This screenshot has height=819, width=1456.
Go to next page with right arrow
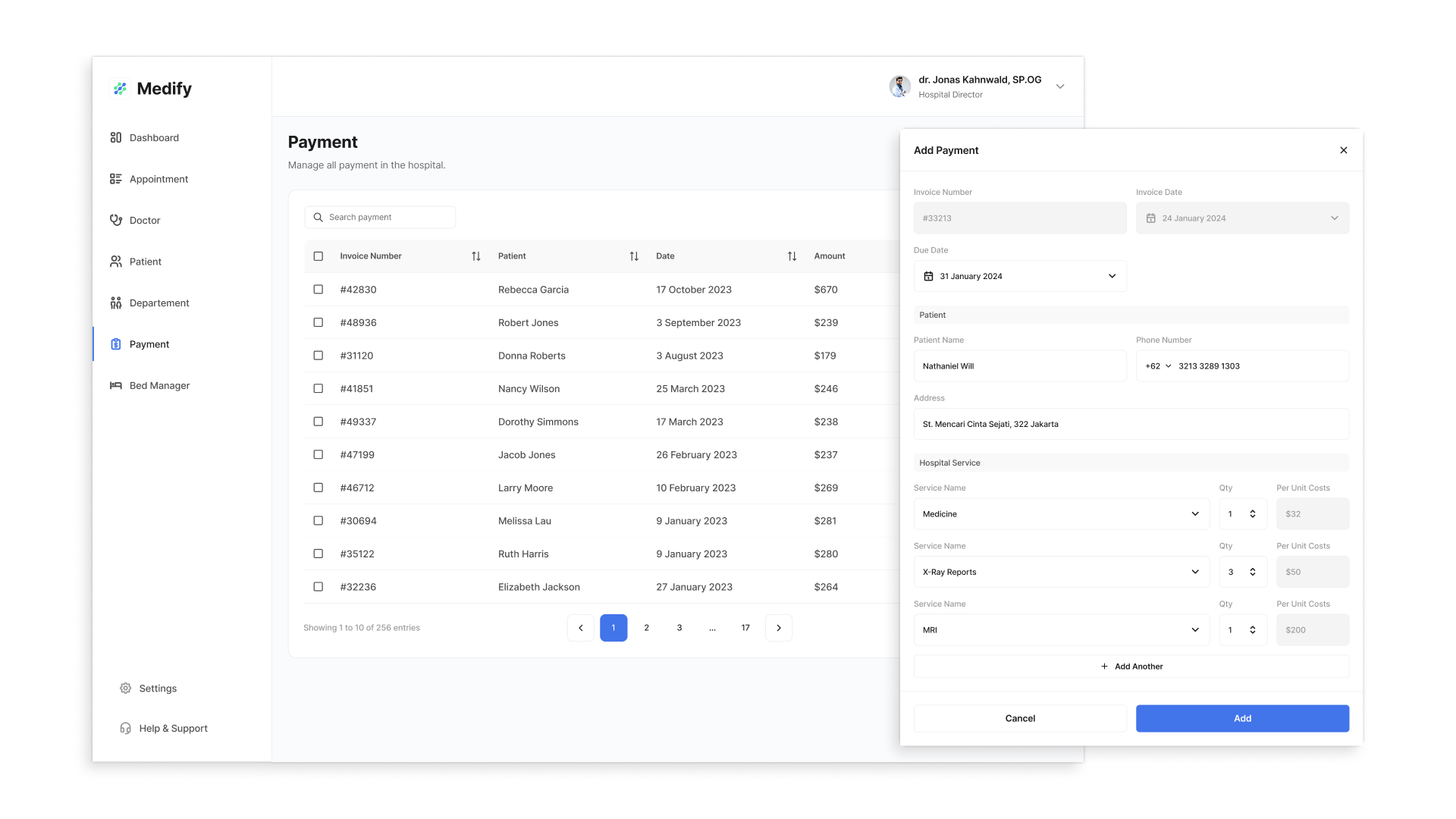[x=779, y=628]
